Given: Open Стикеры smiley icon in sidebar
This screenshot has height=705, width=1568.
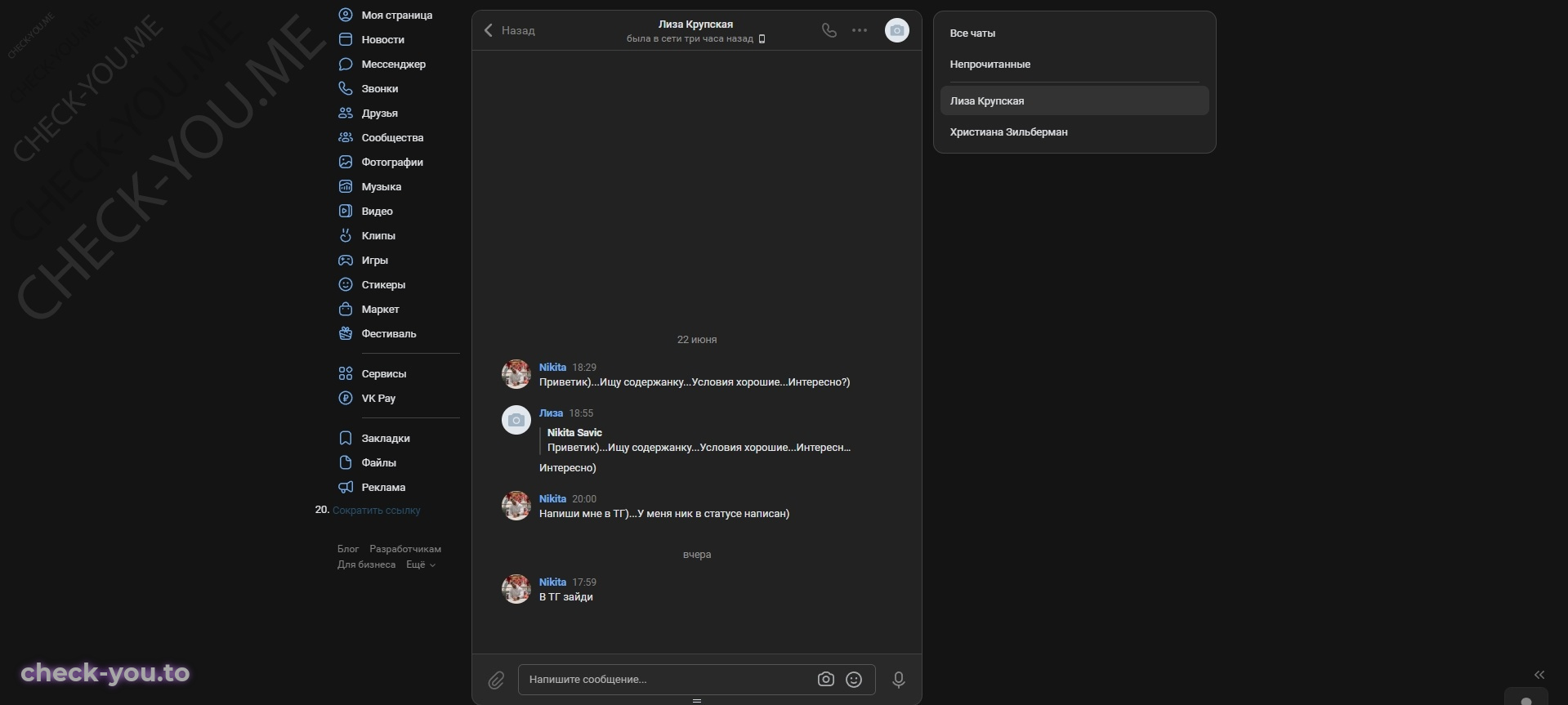Looking at the screenshot, I should tap(346, 284).
